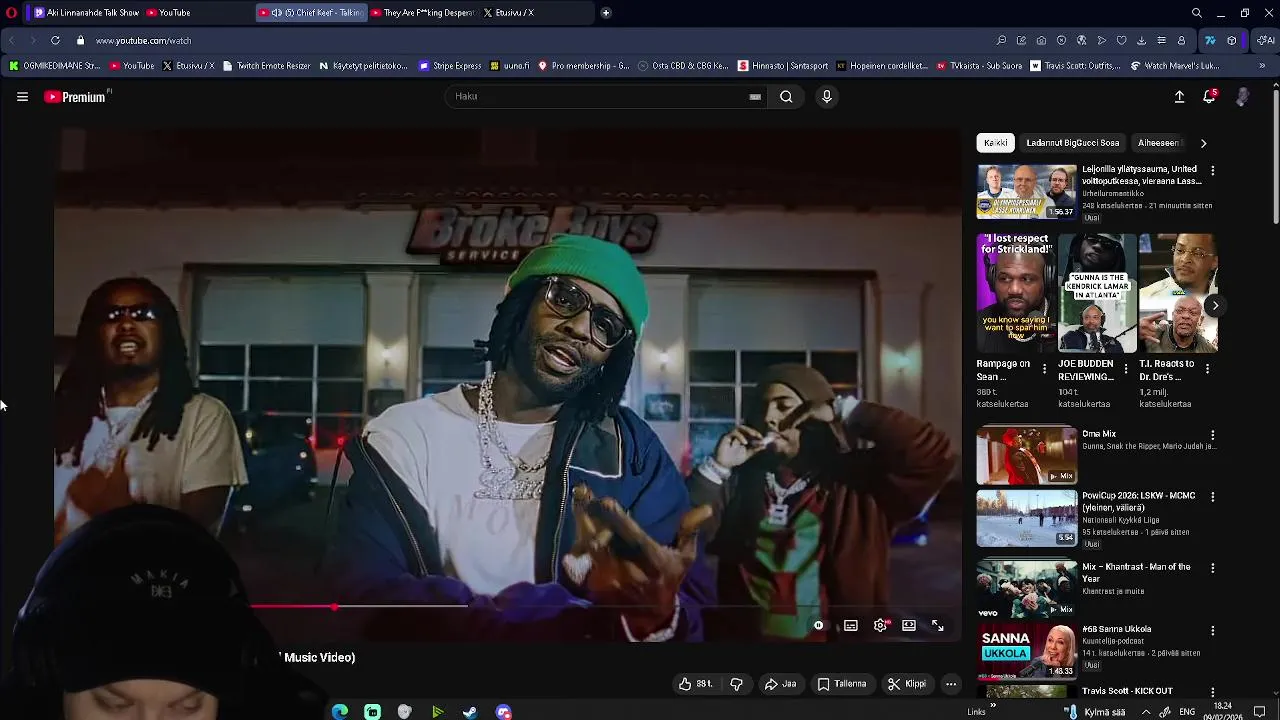Viewport: 1280px width, 720px height.
Task: Open options menu for Oma Mix
Action: point(1212,436)
